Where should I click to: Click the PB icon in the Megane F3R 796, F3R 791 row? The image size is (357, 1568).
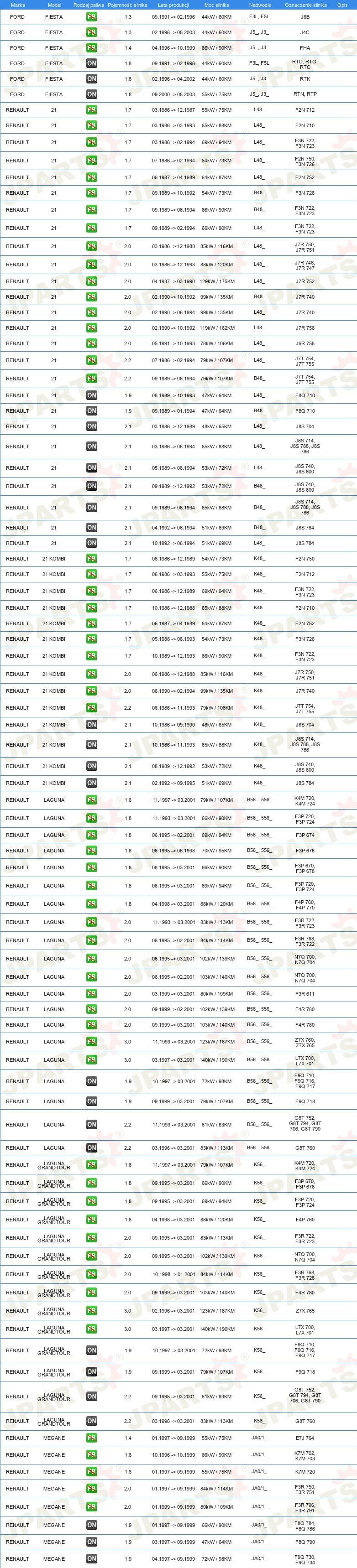(91, 1506)
